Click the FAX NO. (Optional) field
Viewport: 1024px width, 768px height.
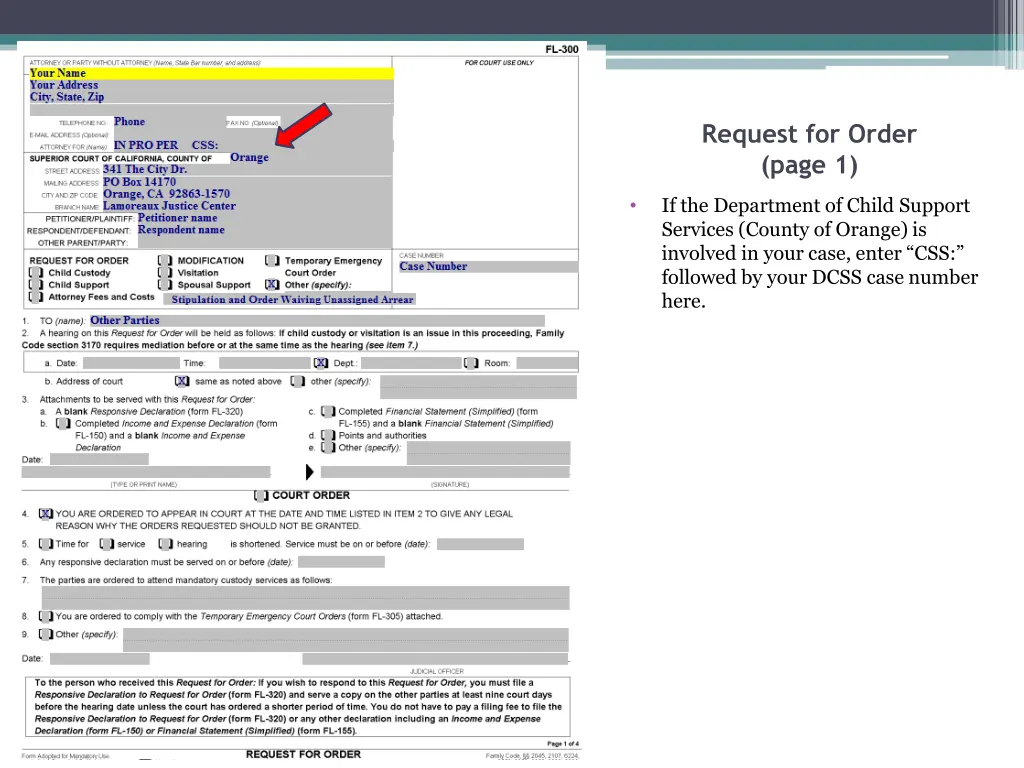(x=336, y=122)
